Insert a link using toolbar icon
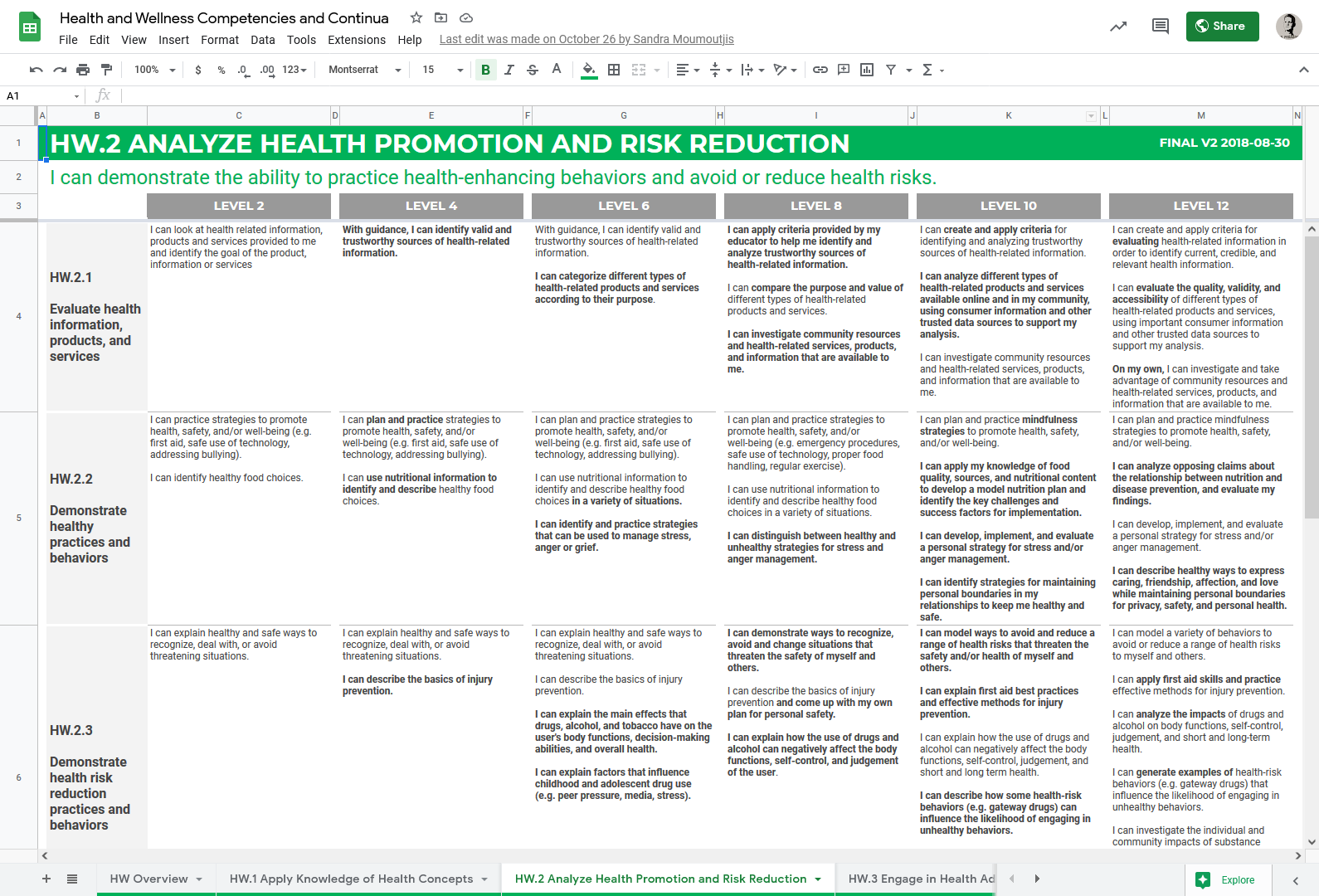Viewport: 1319px width, 896px height. (820, 70)
